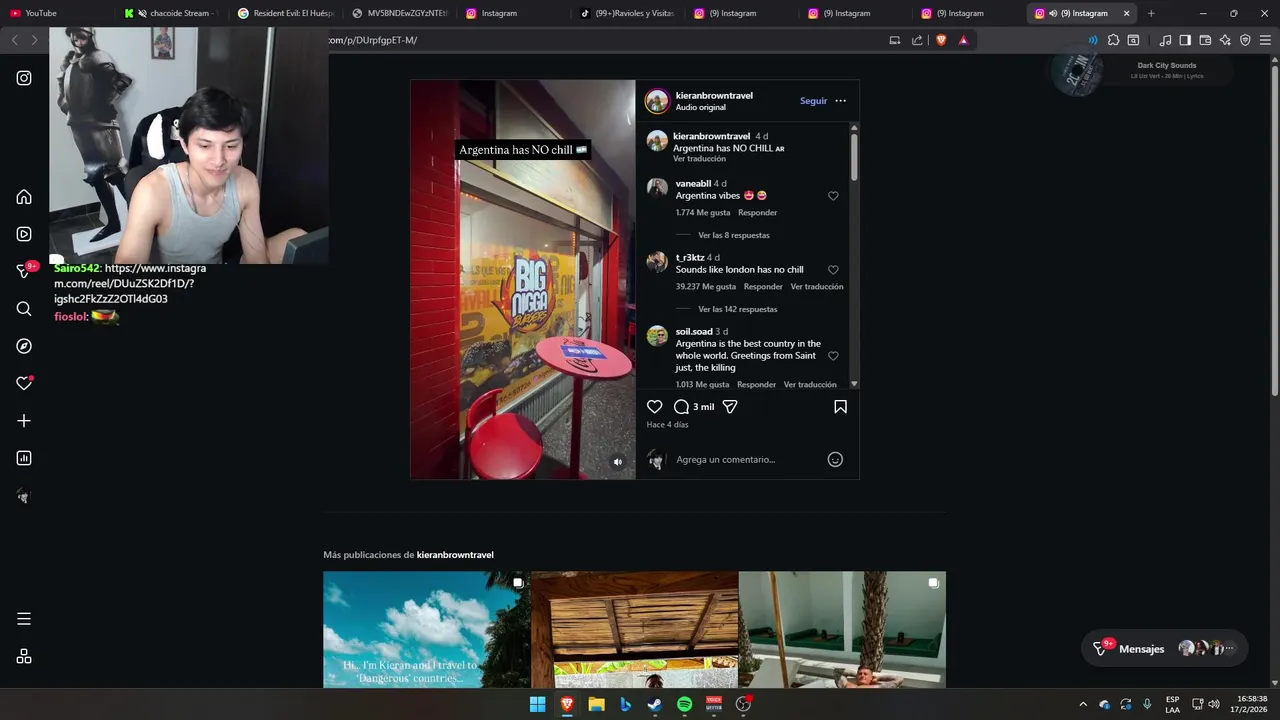Toggle the Brave sidebar panel
The image size is (1280, 720).
point(1185,40)
